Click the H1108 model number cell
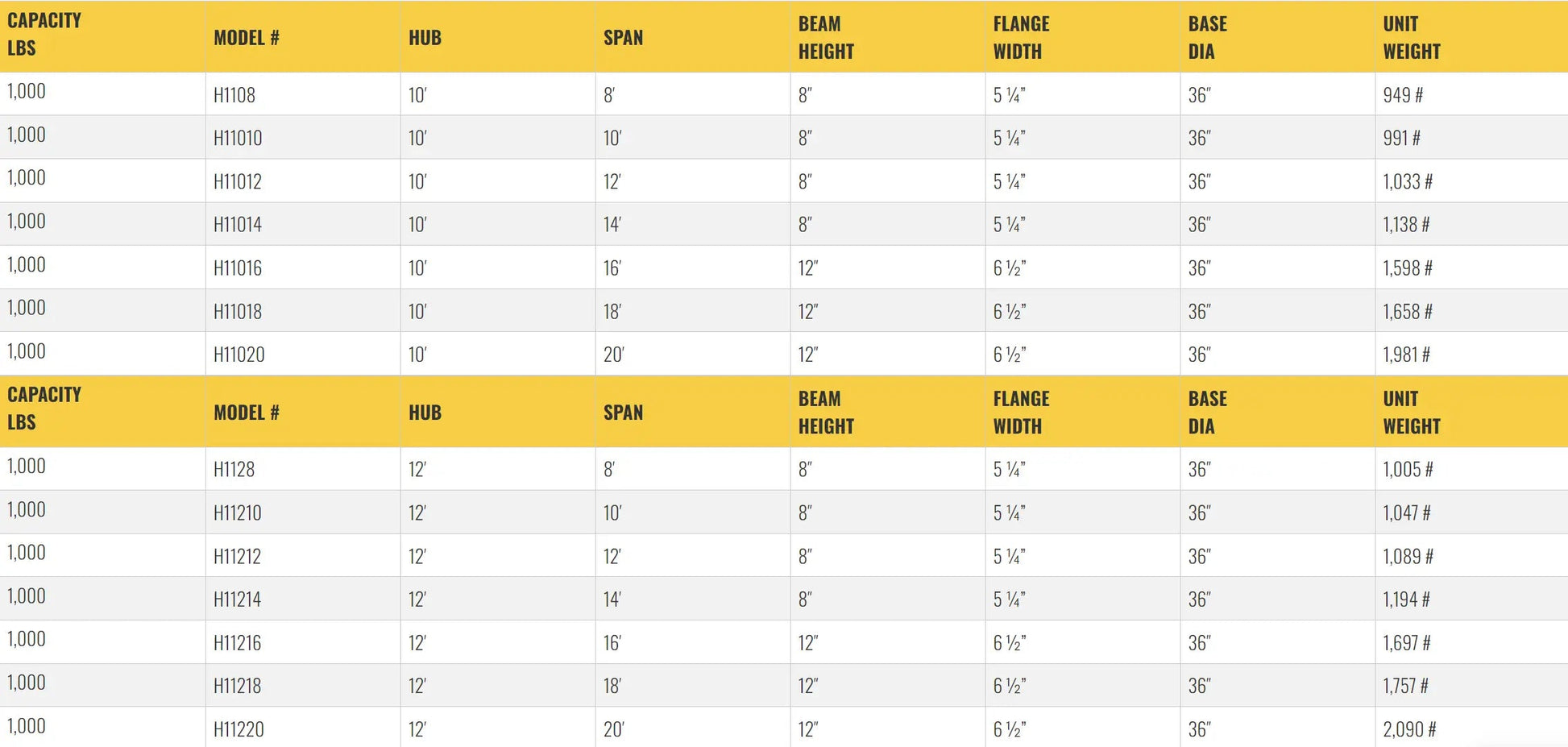This screenshot has width=1568, height=747. click(x=234, y=95)
